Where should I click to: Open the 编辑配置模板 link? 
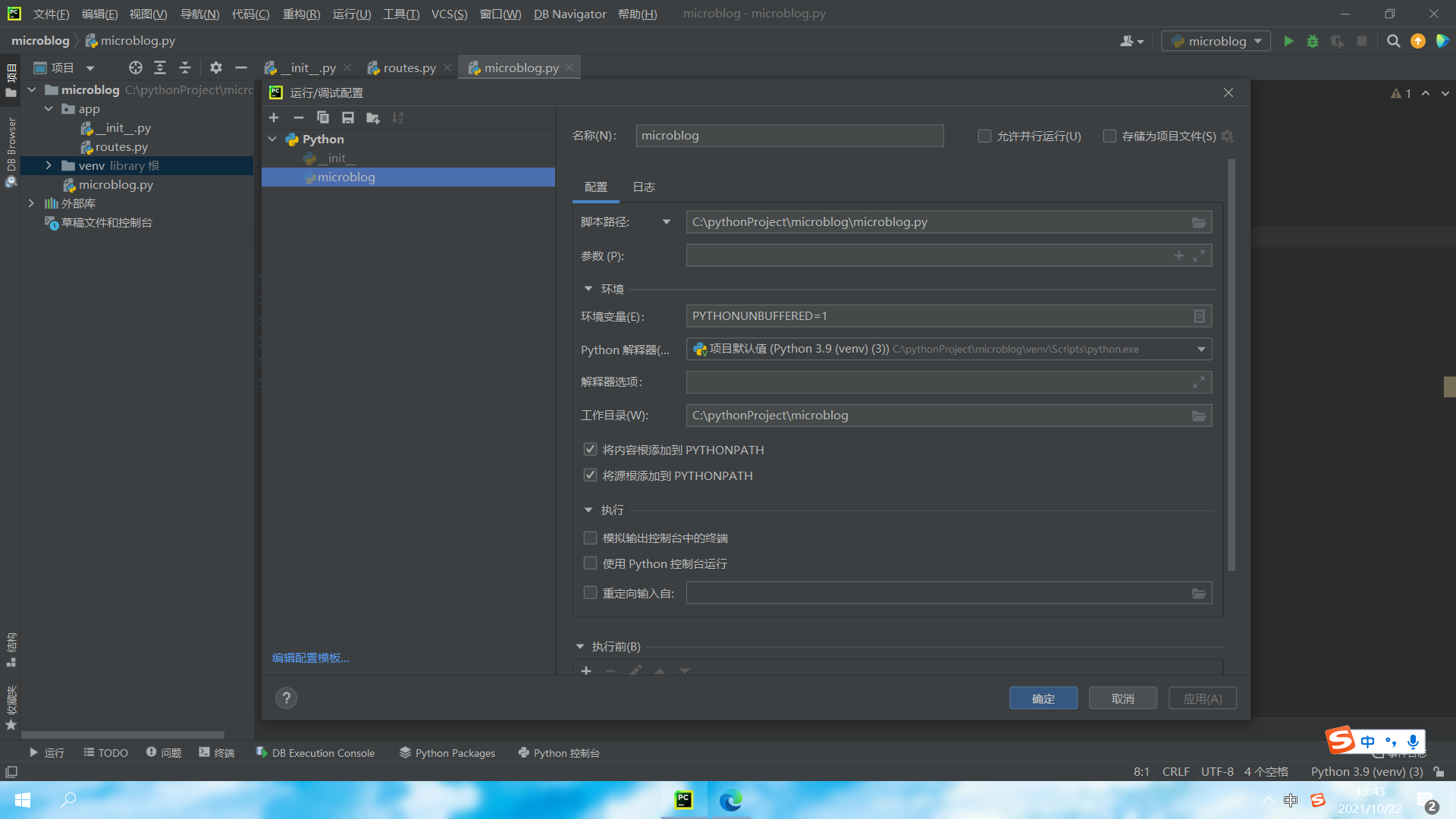pos(310,657)
